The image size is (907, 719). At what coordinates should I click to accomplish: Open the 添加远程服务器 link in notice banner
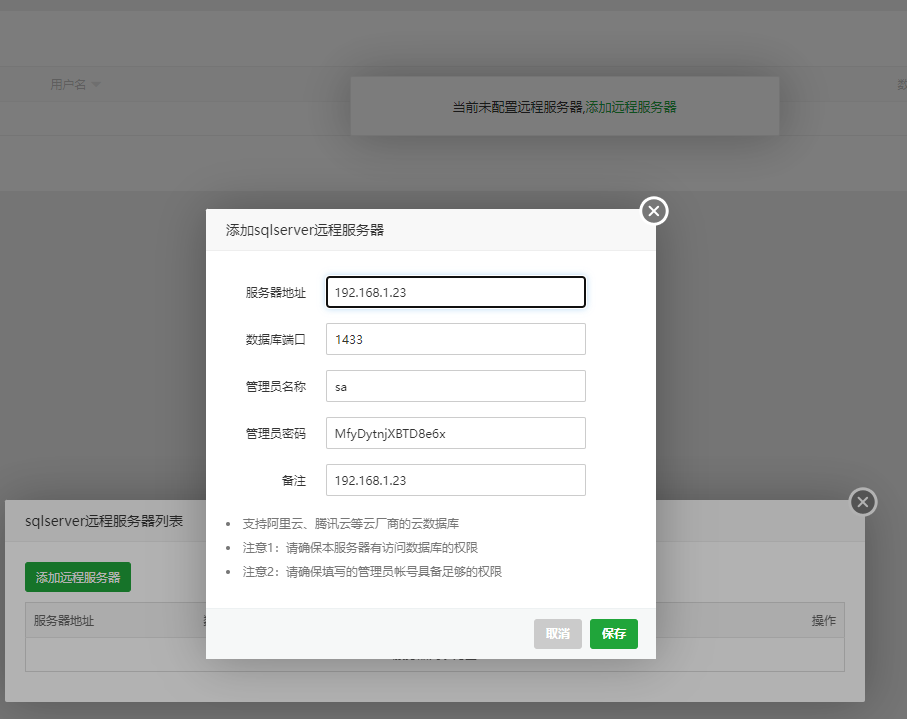(631, 107)
